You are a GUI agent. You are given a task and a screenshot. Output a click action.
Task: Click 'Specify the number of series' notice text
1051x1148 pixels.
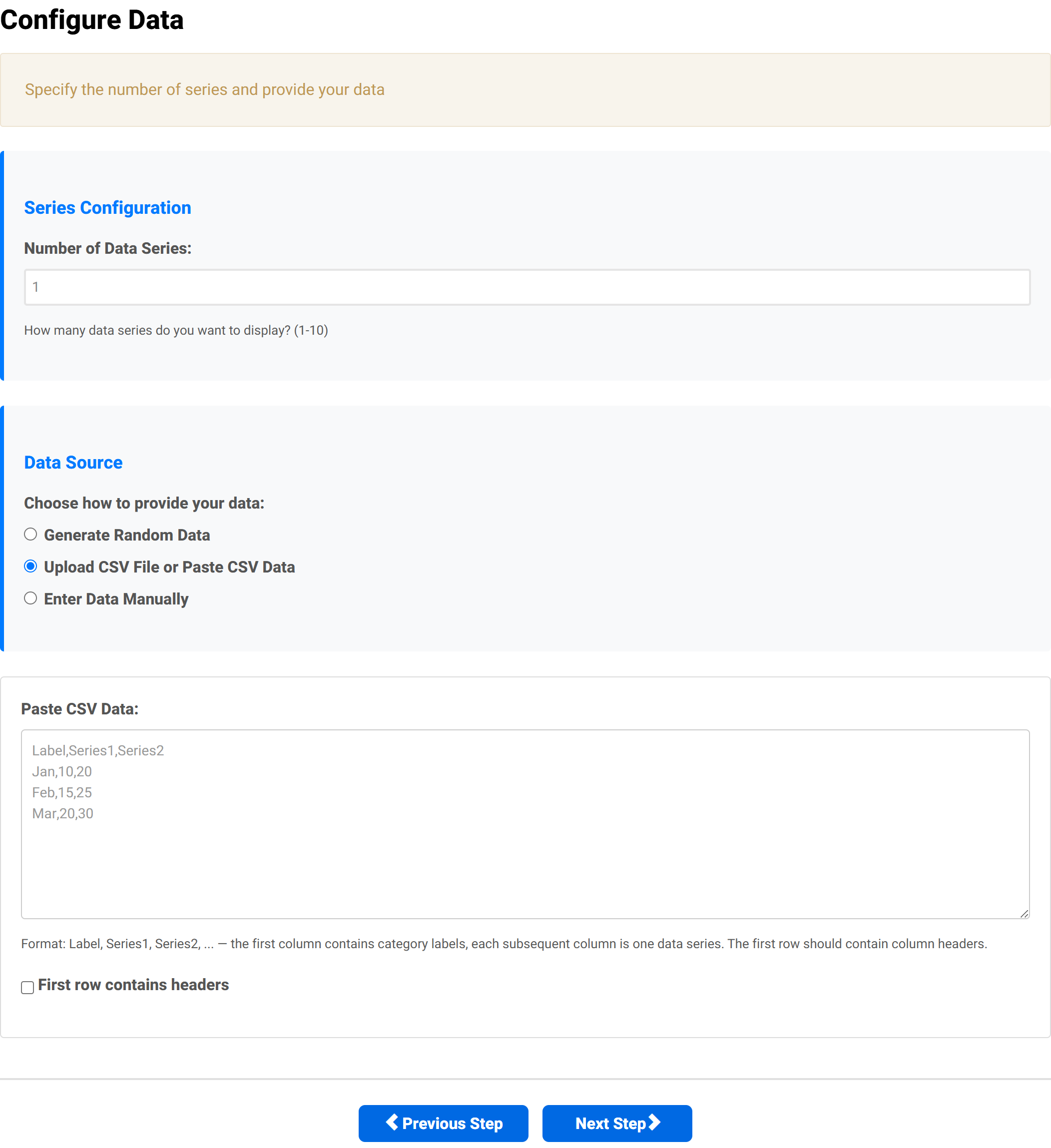click(204, 89)
